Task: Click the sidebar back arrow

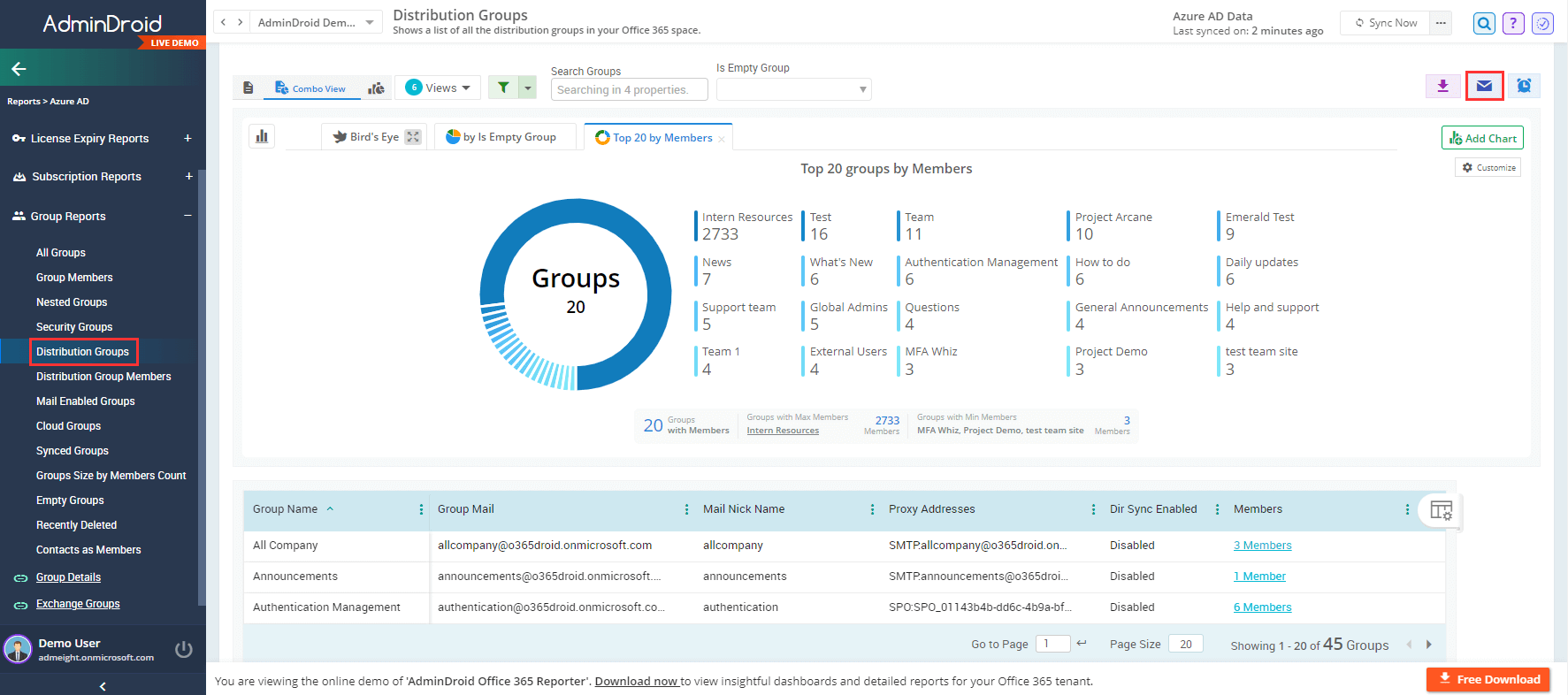Action: [x=19, y=68]
